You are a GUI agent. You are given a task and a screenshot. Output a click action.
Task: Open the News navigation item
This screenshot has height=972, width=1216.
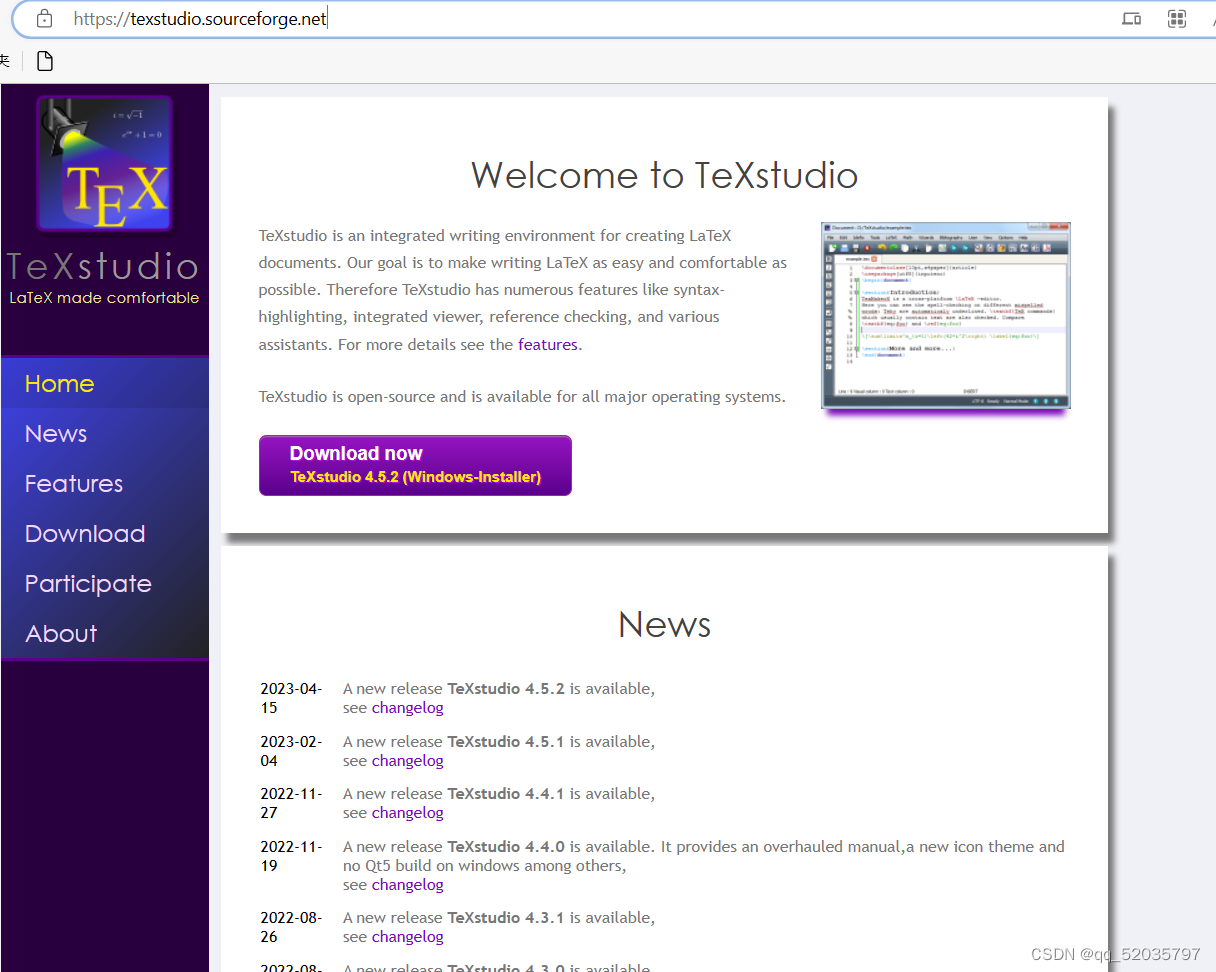tap(105, 433)
